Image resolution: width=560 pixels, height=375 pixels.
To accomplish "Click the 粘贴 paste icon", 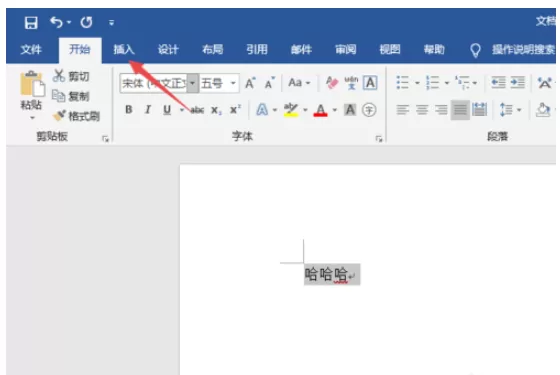I will [x=32, y=84].
